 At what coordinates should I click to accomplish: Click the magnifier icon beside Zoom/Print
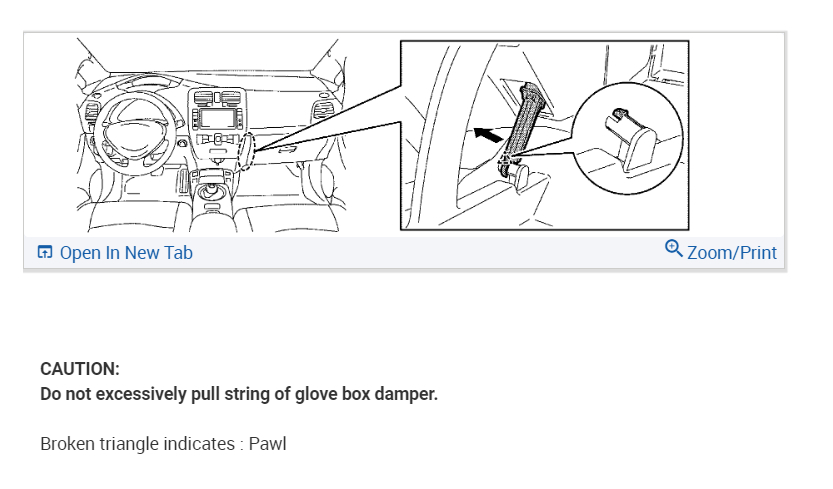(x=674, y=248)
